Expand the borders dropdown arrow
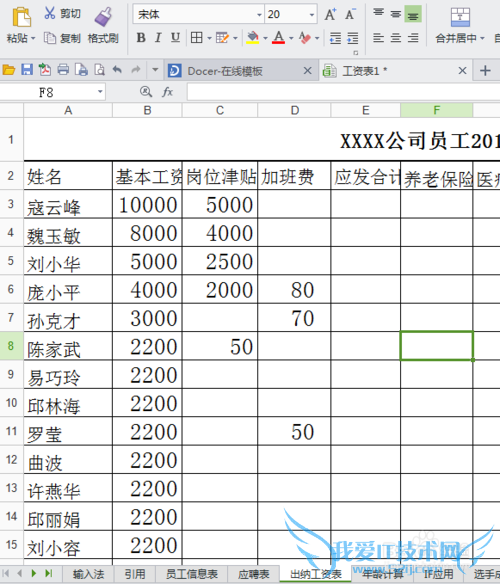The image size is (500, 584). (209, 38)
